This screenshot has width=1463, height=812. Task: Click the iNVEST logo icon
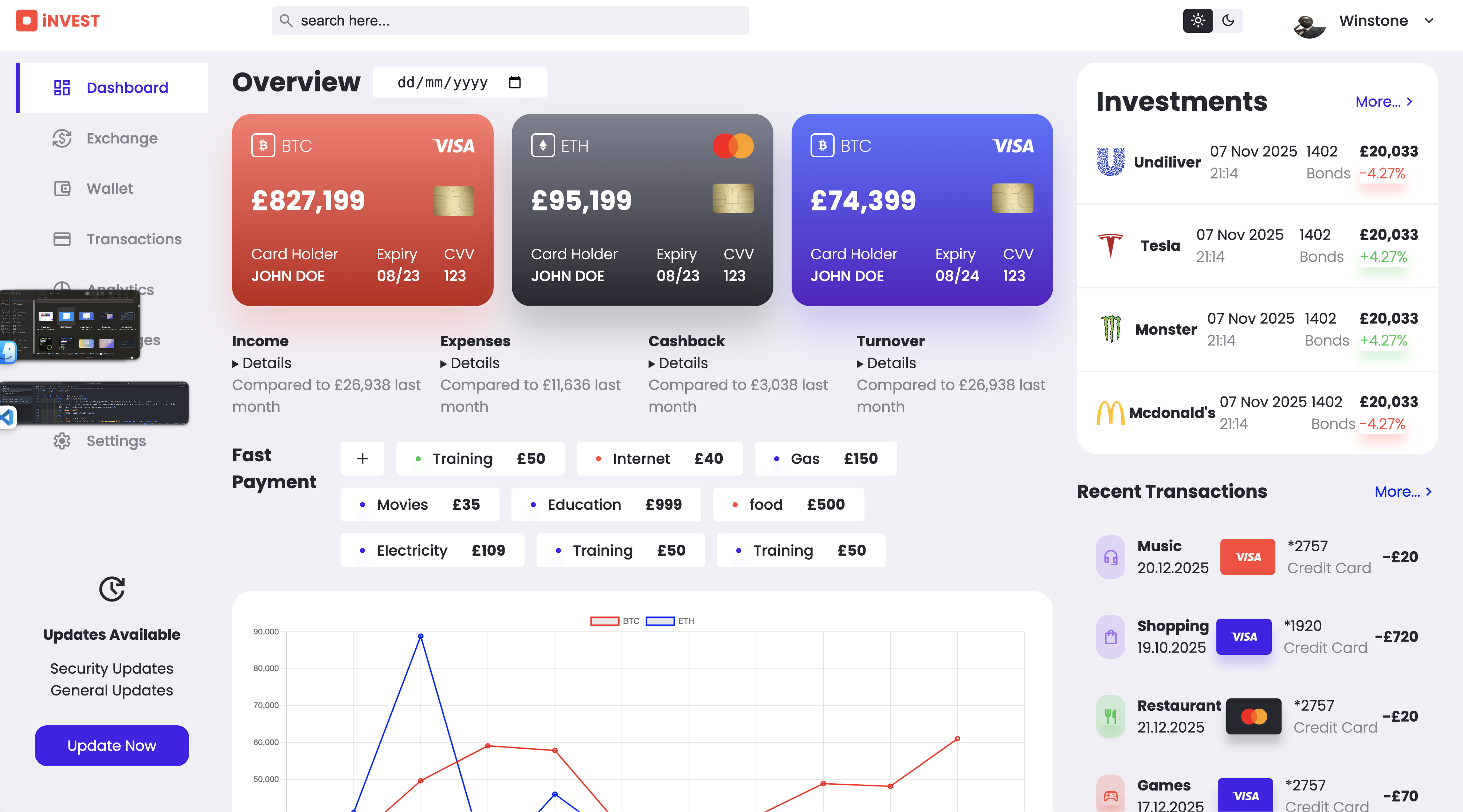click(x=27, y=21)
